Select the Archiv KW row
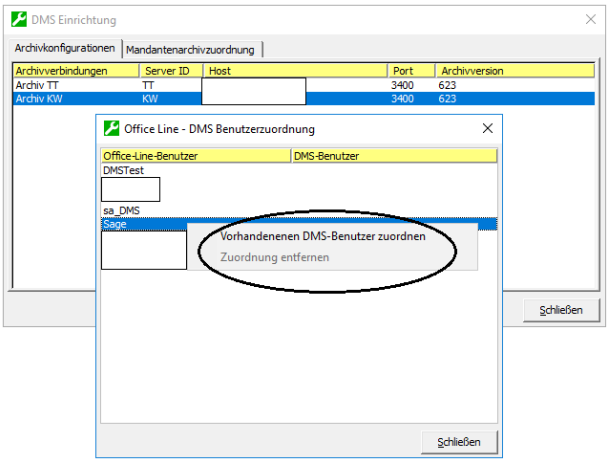 (x=38, y=99)
